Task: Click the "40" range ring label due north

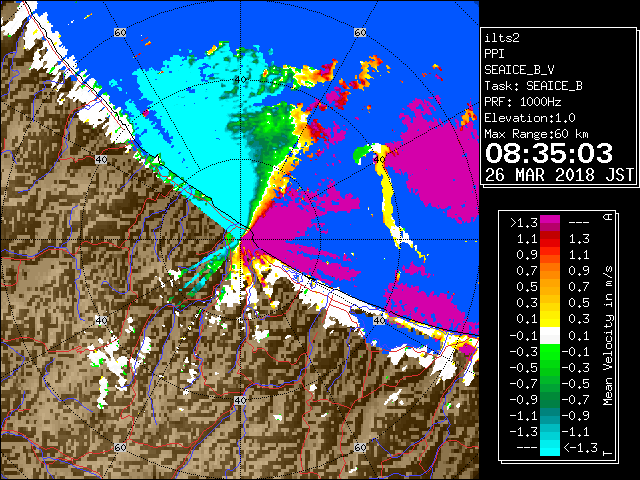Action: point(240,80)
